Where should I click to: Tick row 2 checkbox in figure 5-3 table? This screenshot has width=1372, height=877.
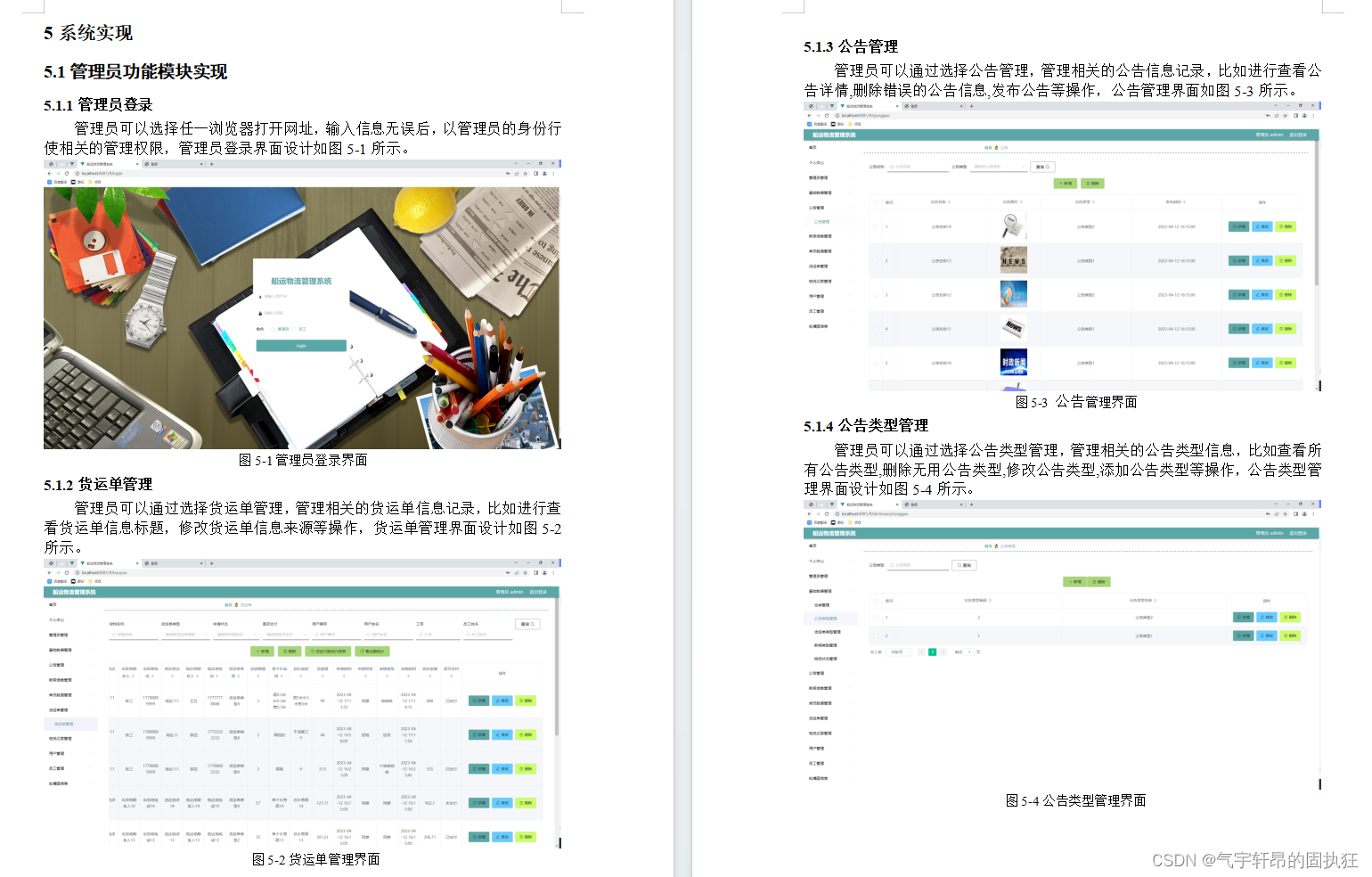[876, 261]
